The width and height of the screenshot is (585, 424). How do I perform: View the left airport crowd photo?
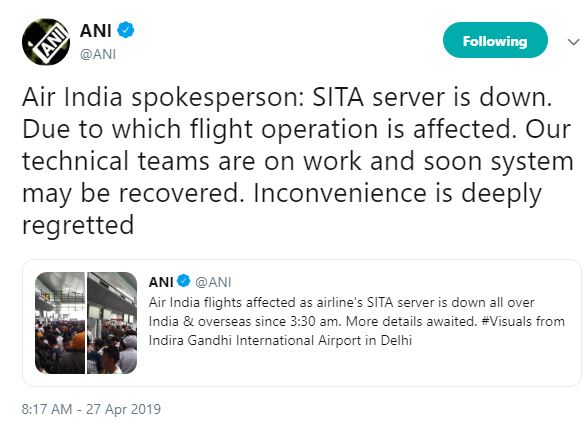pyautogui.click(x=60, y=323)
